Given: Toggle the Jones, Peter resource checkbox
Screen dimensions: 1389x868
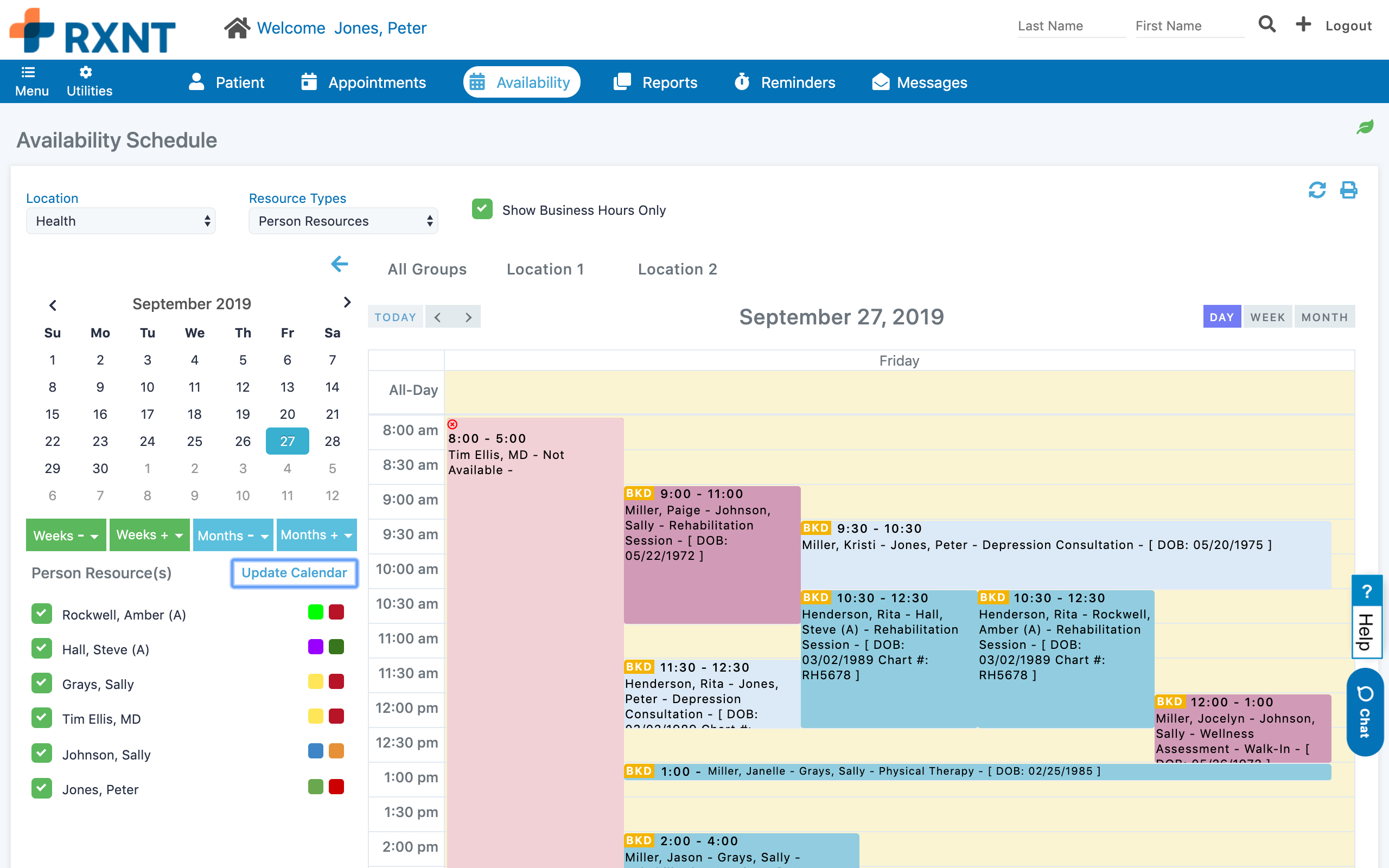Looking at the screenshot, I should [x=42, y=788].
